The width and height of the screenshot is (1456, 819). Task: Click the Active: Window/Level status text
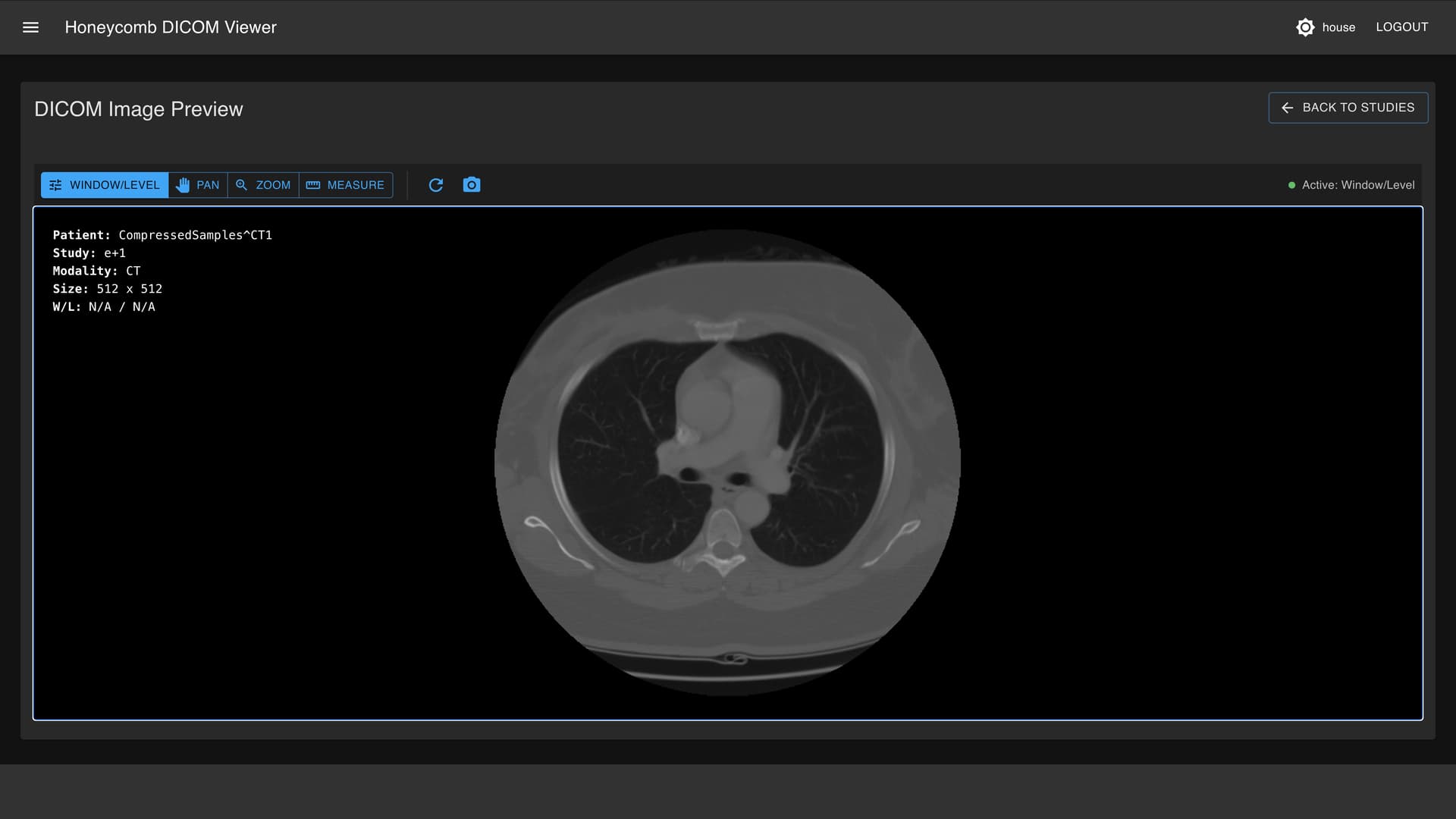click(x=1357, y=185)
